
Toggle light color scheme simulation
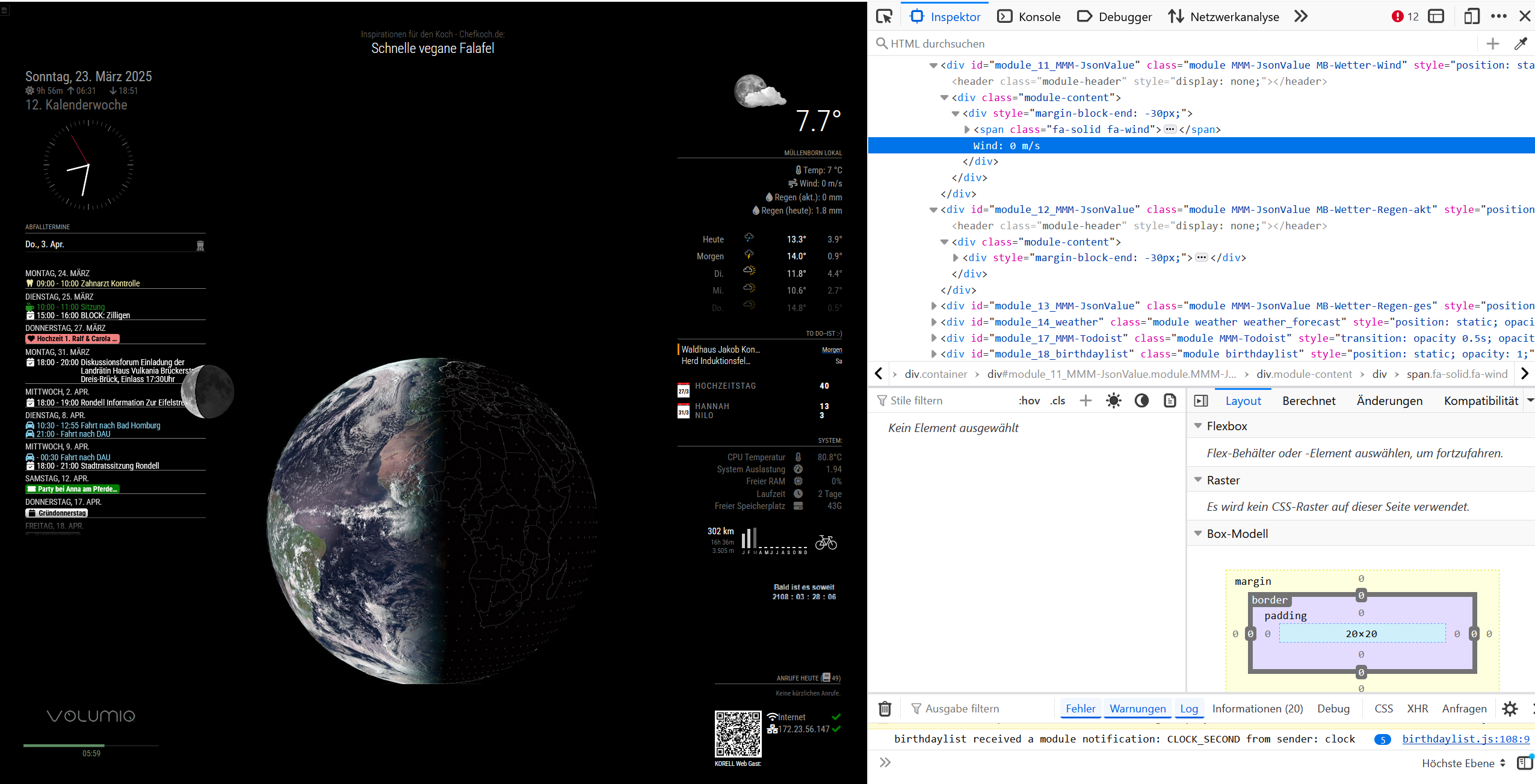pos(1114,401)
